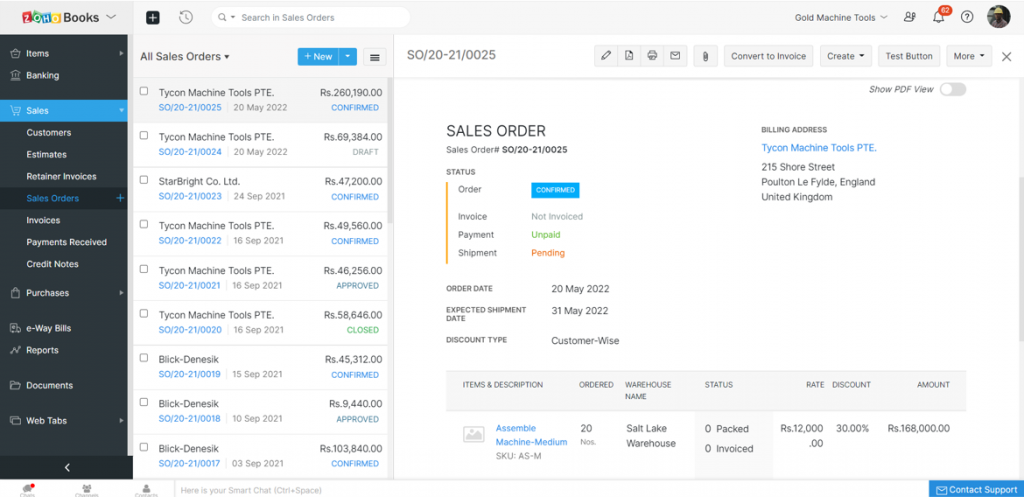Open the notifications bell icon

tap(939, 18)
